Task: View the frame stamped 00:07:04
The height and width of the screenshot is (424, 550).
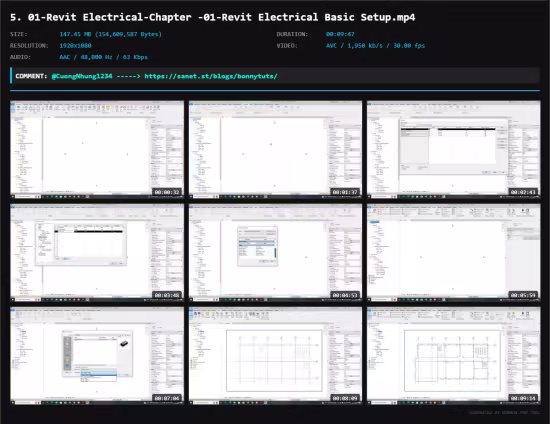Action: click(97, 356)
